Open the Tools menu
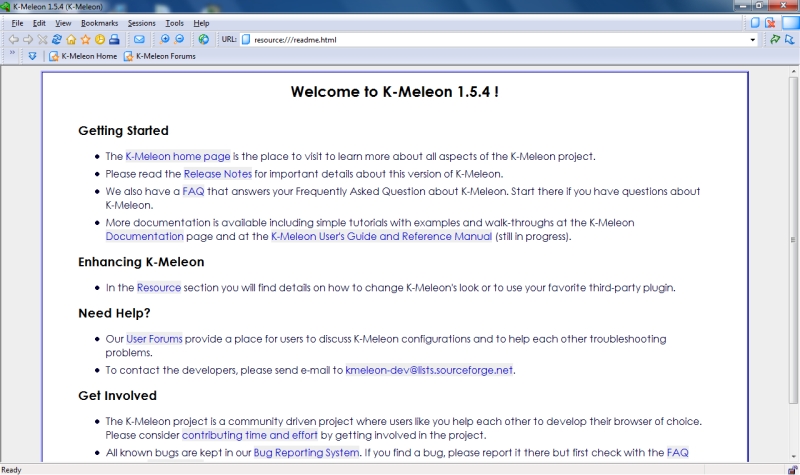This screenshot has height=475, width=800. pos(174,23)
